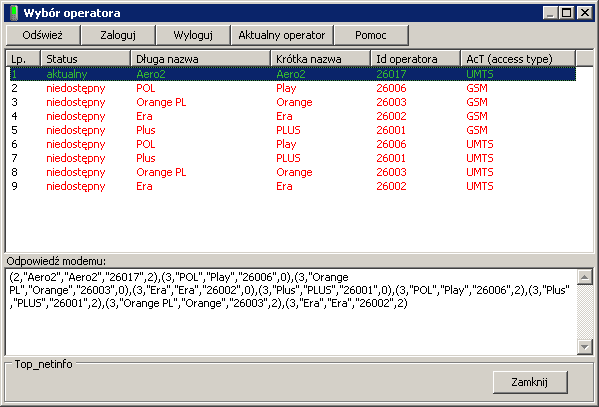
Task: Click short name PLUS in row 7
Action: [288, 158]
